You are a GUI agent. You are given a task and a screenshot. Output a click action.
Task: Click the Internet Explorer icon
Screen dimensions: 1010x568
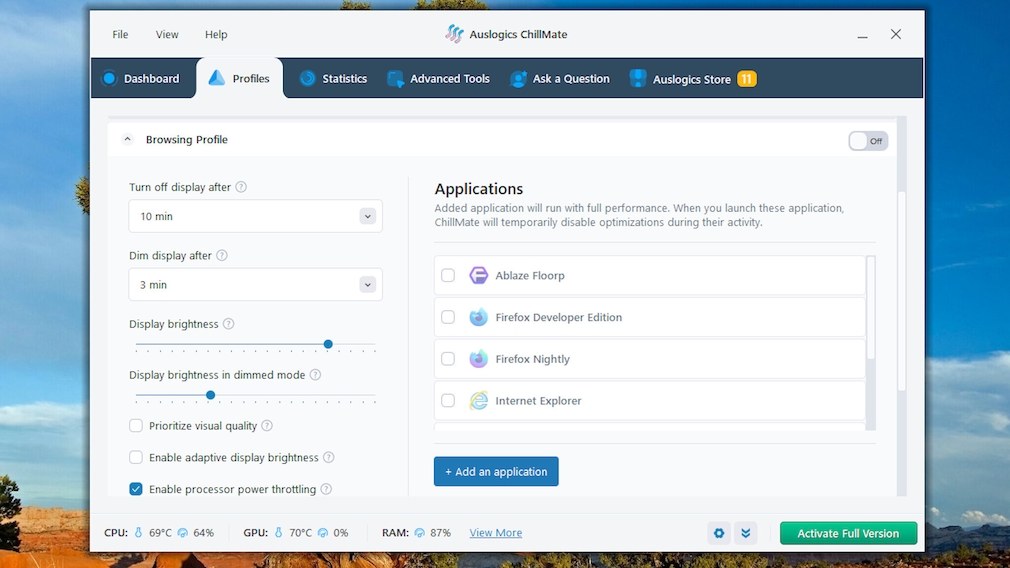click(x=479, y=401)
